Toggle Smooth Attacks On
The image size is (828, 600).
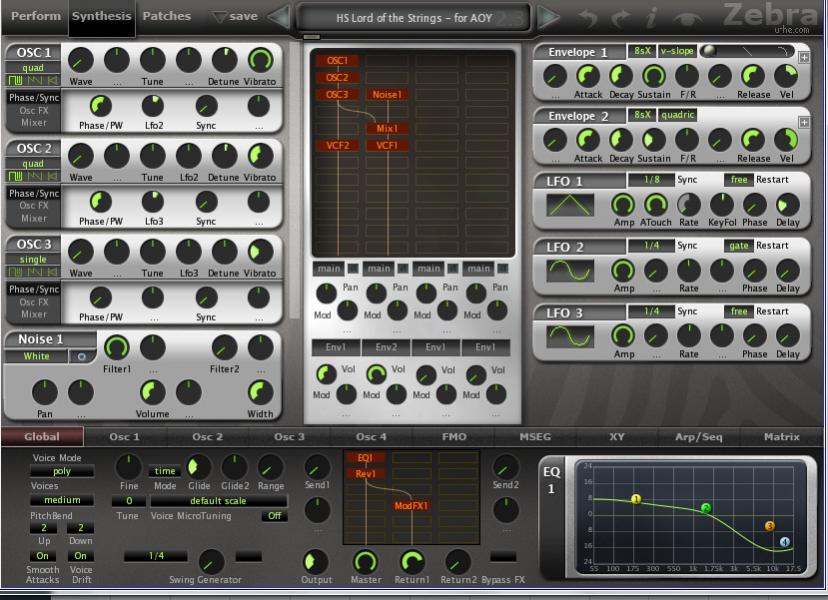[42, 556]
